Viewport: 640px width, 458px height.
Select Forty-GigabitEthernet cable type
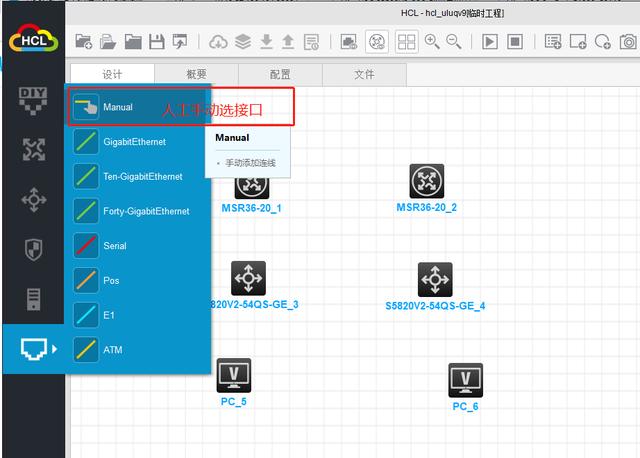[138, 211]
